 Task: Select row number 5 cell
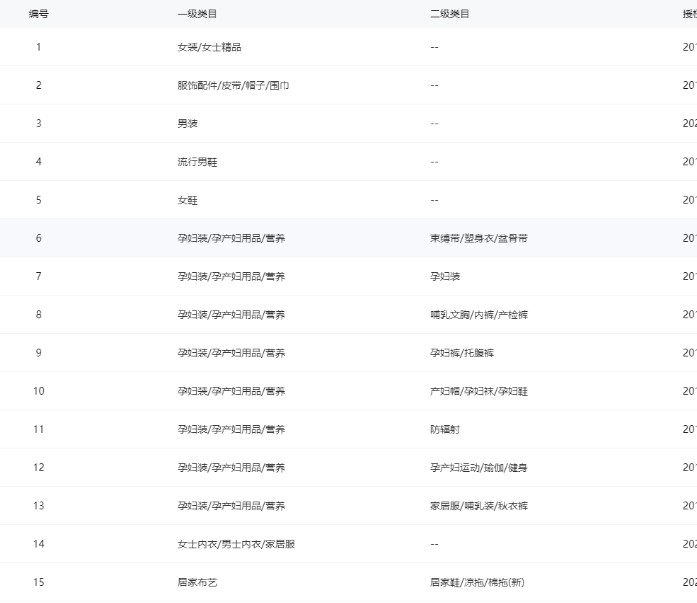pyautogui.click(x=39, y=200)
